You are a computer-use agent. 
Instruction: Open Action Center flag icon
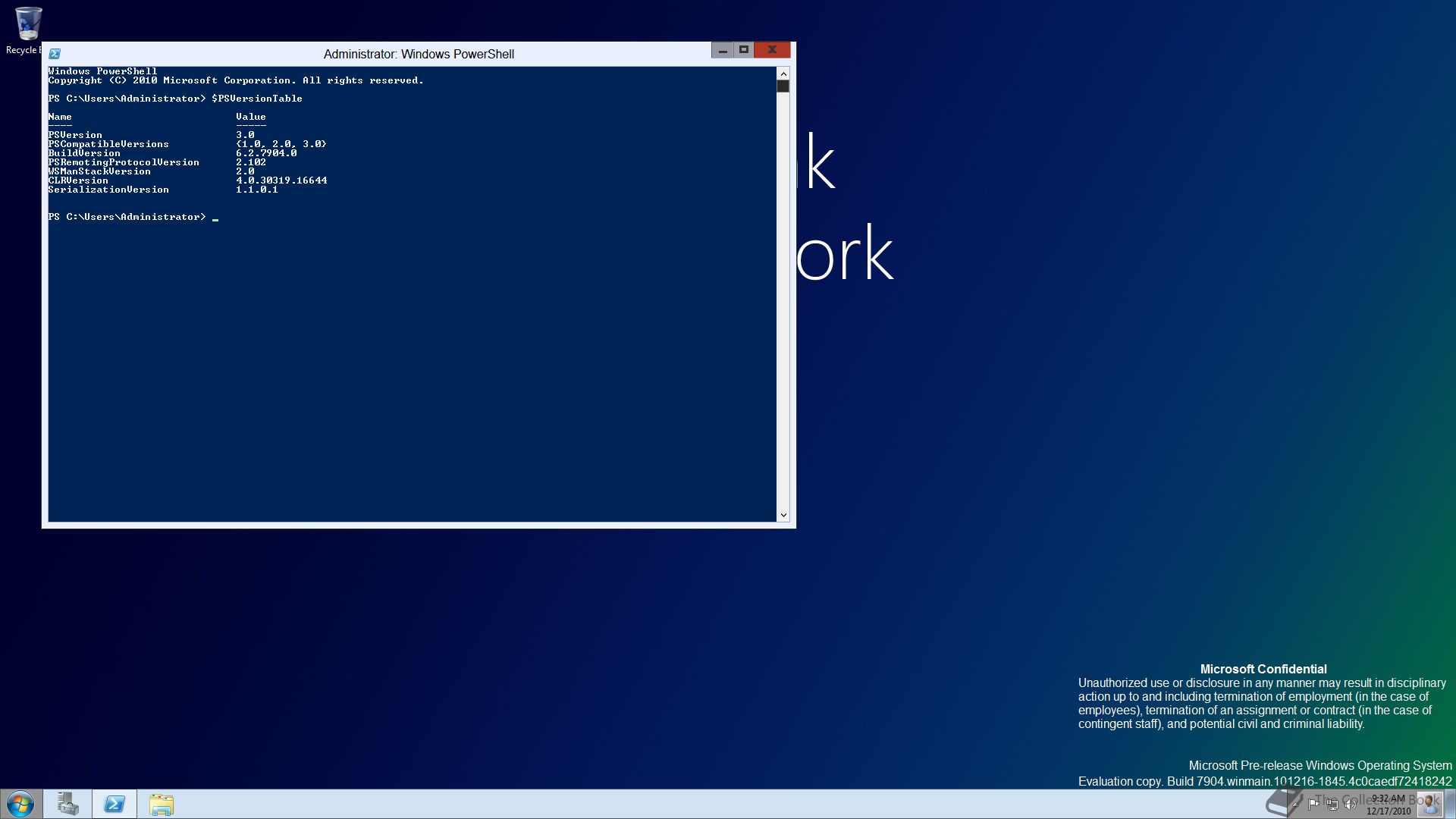point(1313,804)
